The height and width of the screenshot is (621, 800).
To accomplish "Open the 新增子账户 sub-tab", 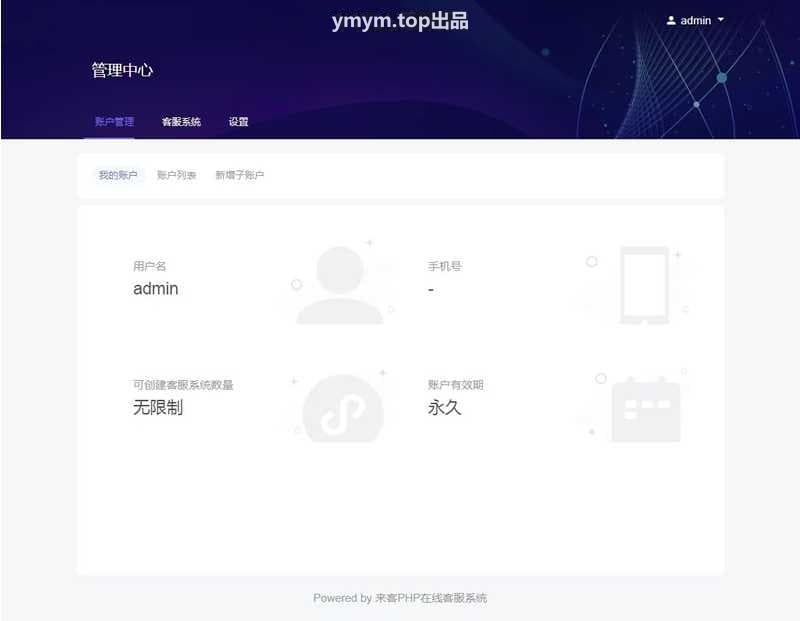I will (x=240, y=175).
